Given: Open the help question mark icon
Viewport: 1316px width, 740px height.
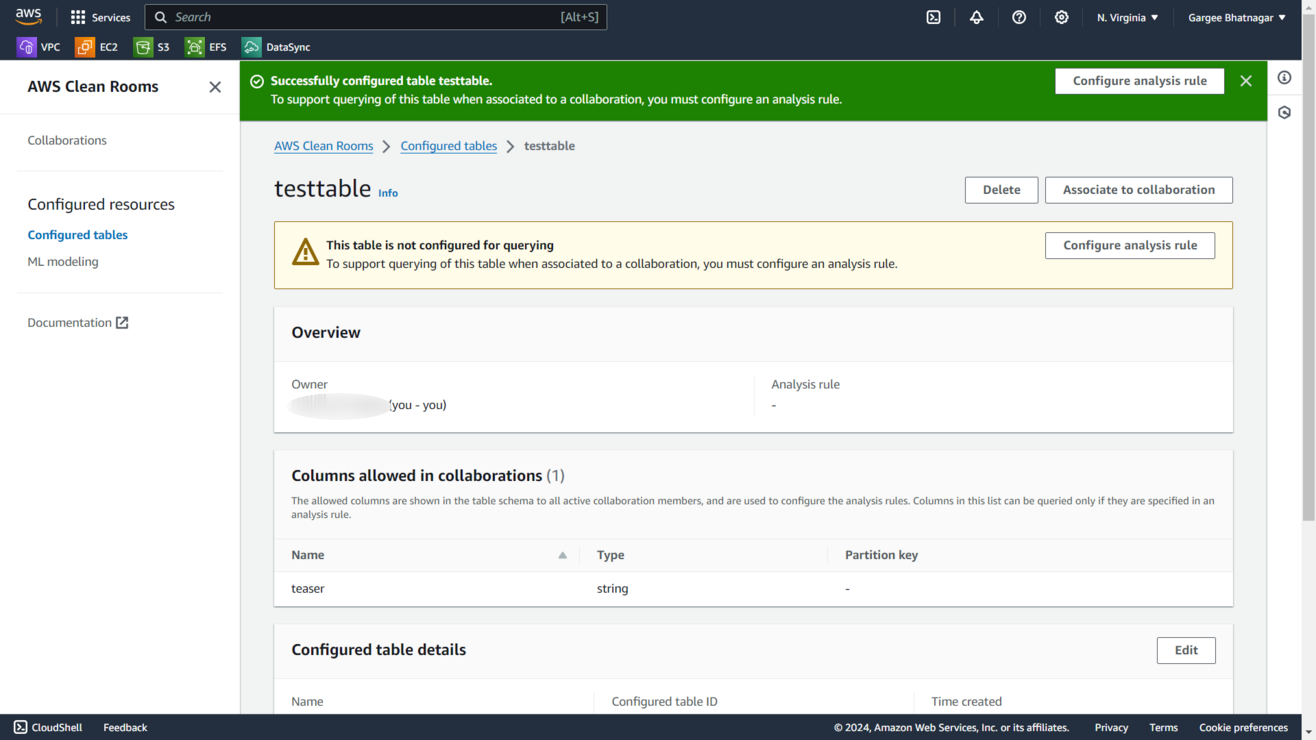Looking at the screenshot, I should (x=1019, y=17).
